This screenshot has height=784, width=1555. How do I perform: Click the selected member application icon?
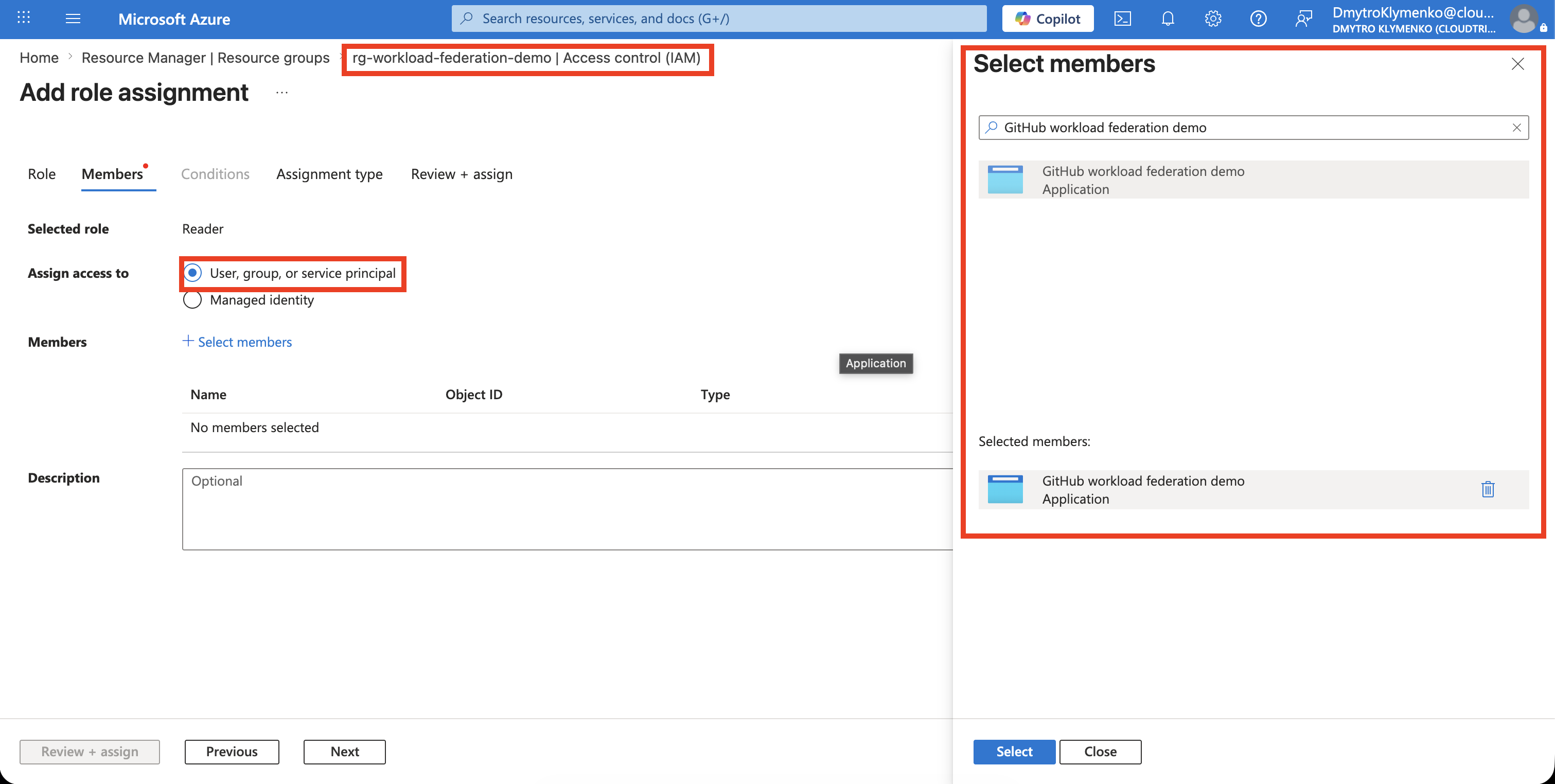[x=1005, y=489]
